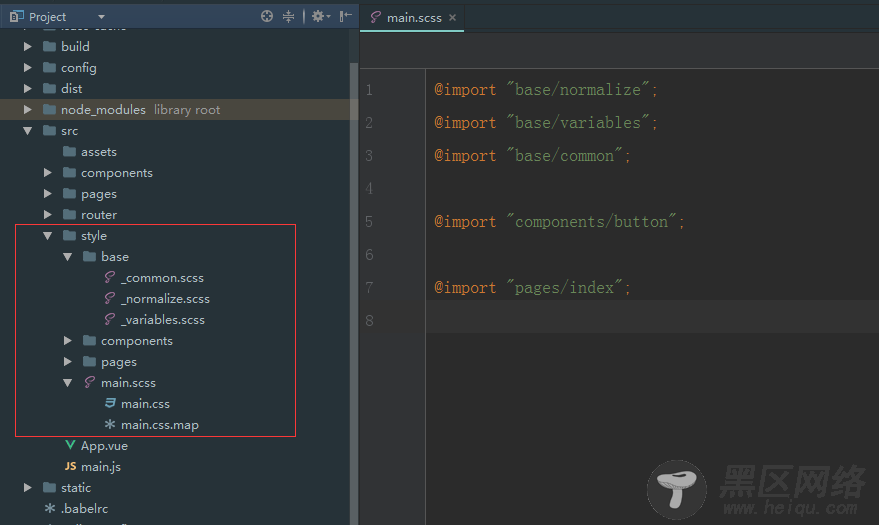The height and width of the screenshot is (525, 879).
Task: Click the Vue icon of App.vue
Action: point(70,445)
